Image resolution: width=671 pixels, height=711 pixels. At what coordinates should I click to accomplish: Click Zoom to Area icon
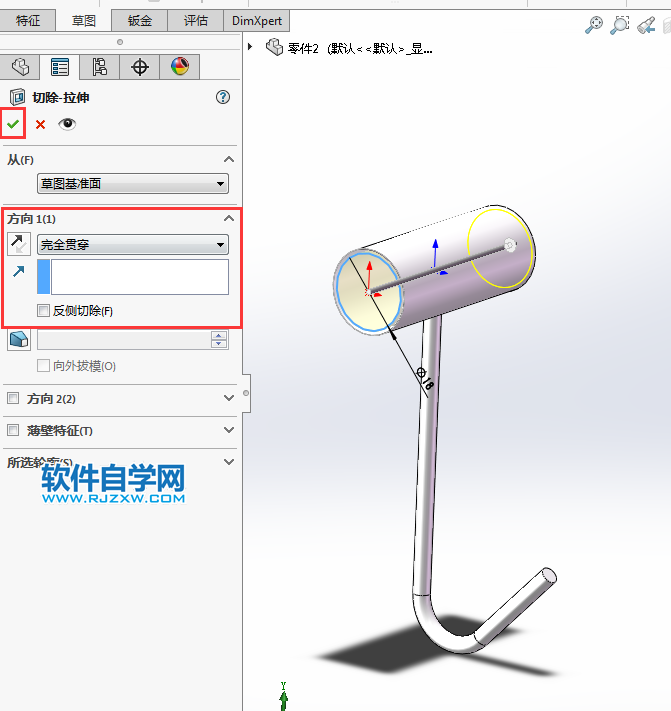point(620,25)
